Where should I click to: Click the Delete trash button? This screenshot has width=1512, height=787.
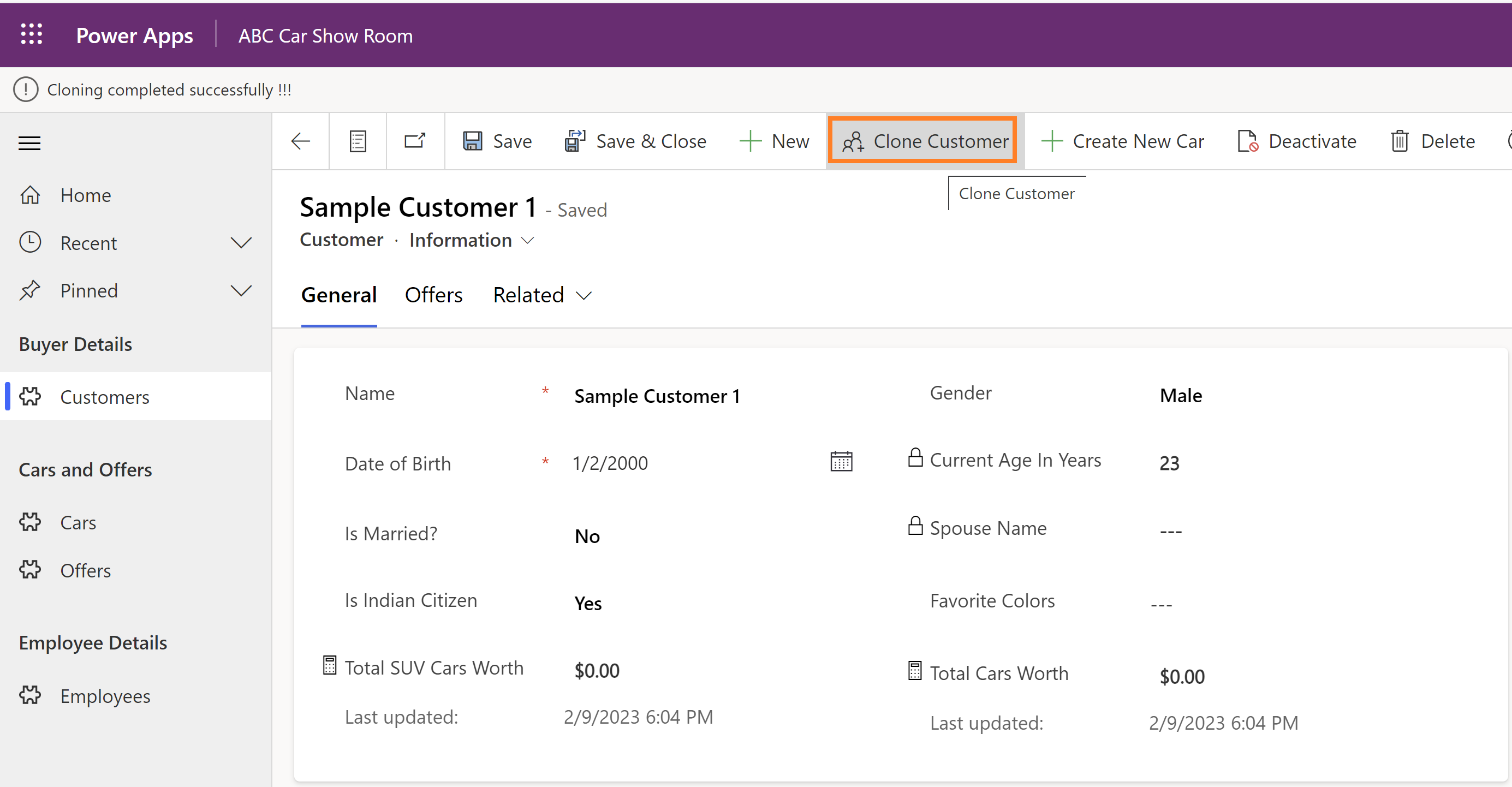pyautogui.click(x=1433, y=141)
